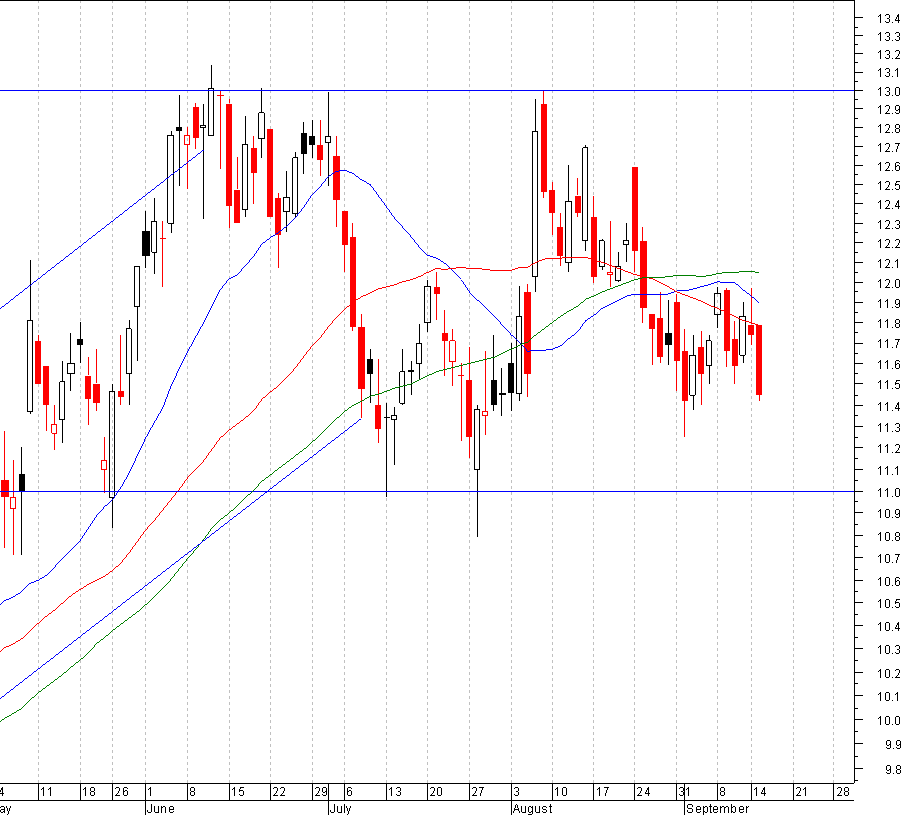This screenshot has width=905, height=815.
Task: Click the date label 15 on time axis
Action: coord(238,791)
